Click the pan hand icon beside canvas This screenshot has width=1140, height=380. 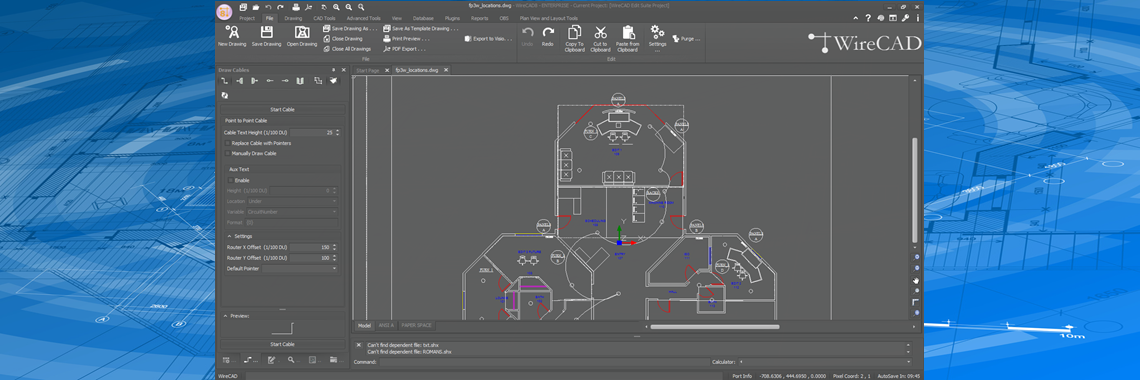916,280
